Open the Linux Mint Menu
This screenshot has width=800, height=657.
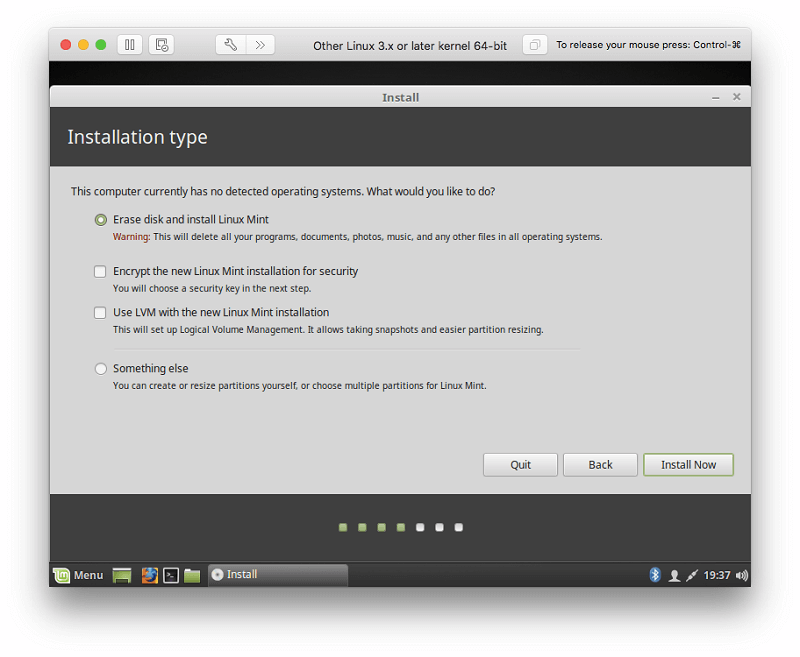pos(78,575)
